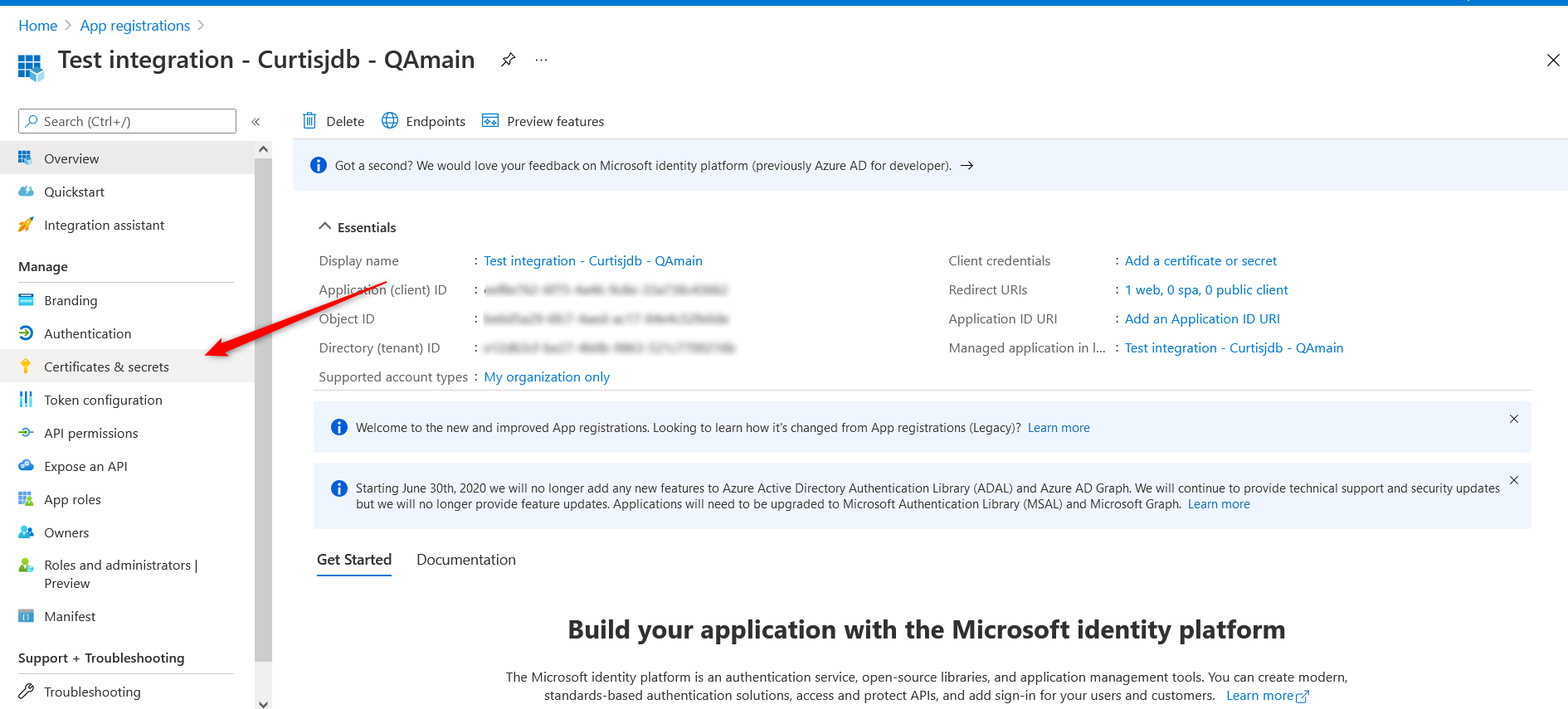Click sidebar scroll down arrow
The width and height of the screenshot is (1568, 709).
coord(263,703)
